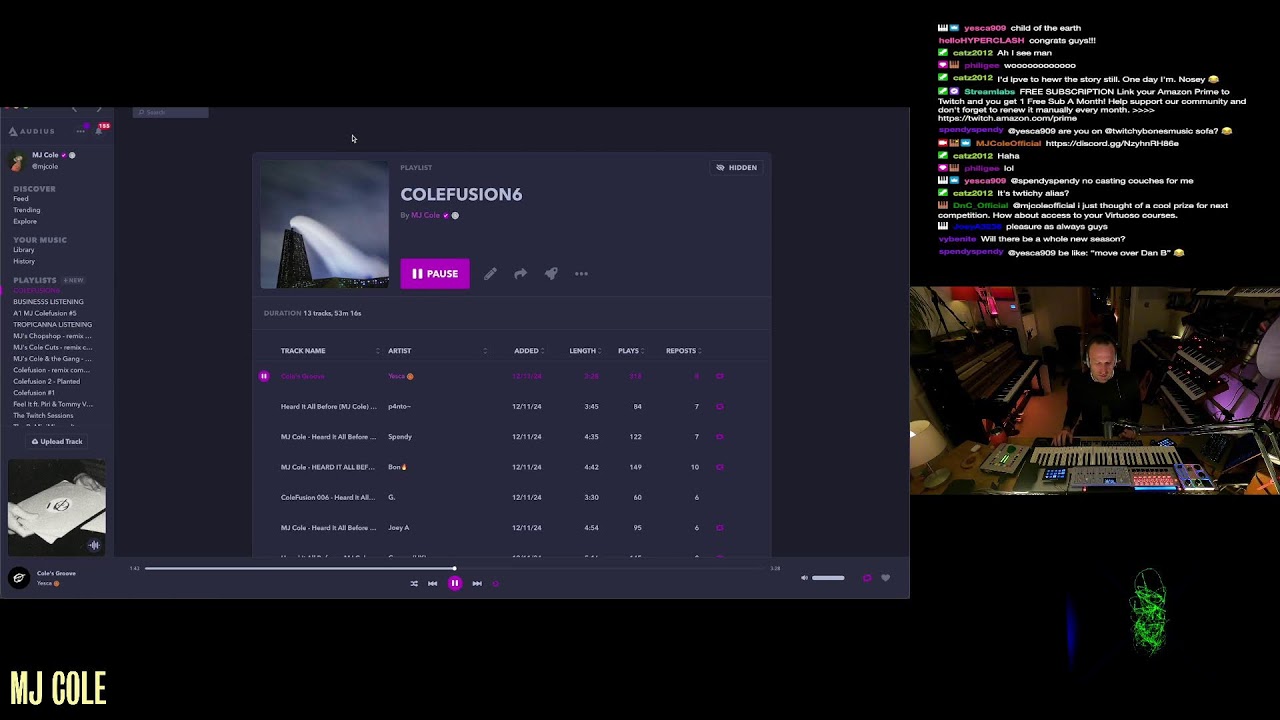This screenshot has width=1280, height=720.
Task: Open the Discord link in Twitch chat
Action: [1112, 144]
